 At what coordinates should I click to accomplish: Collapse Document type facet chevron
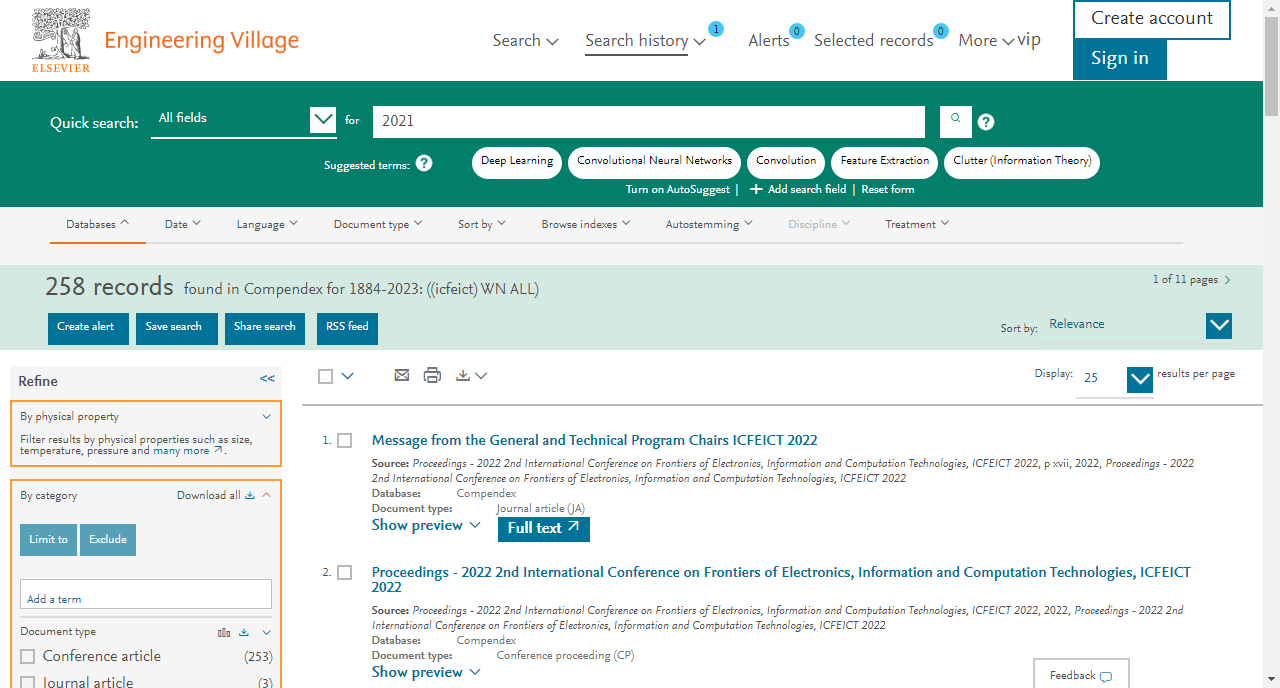[266, 632]
